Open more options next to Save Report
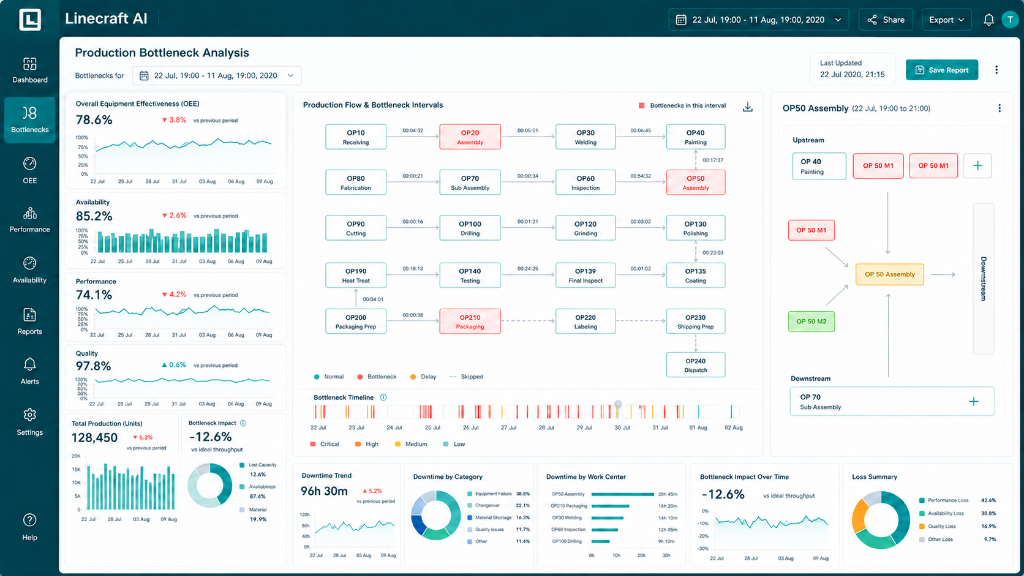 click(x=997, y=70)
